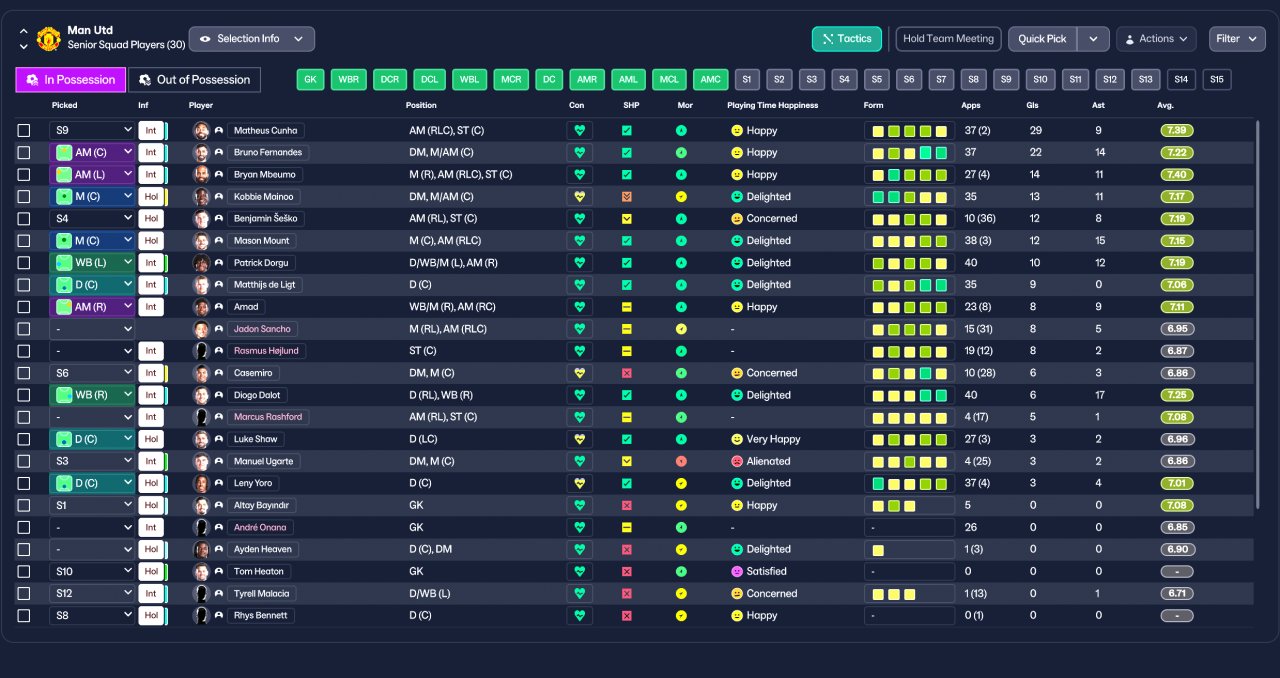
Task: Click Manuel Ugarte's red morale icon
Action: (681, 461)
